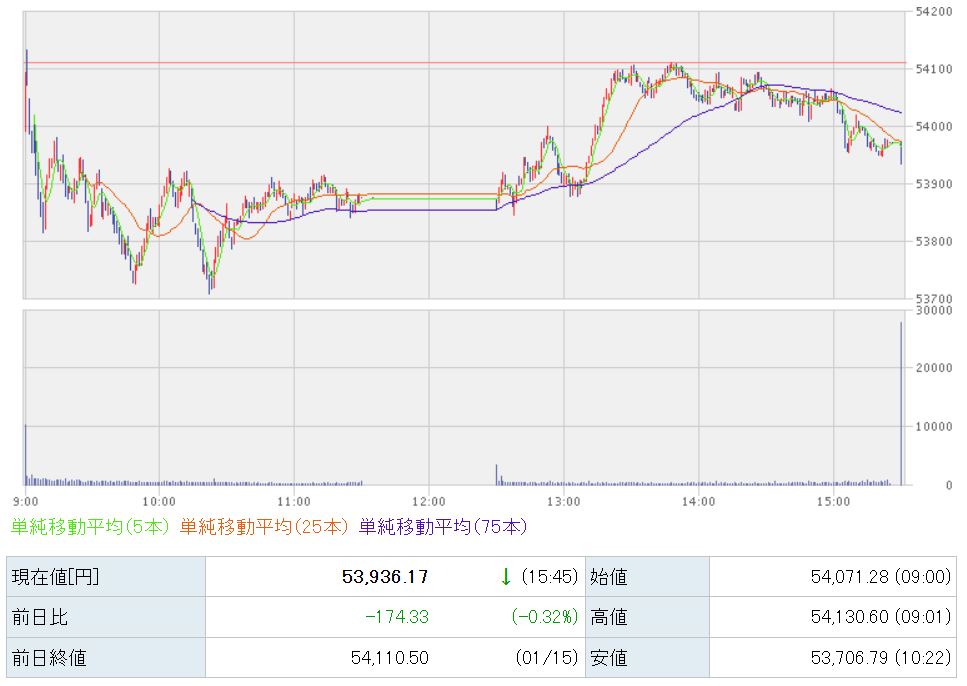Click the day low 53,706.79 (10:22)

point(878,657)
